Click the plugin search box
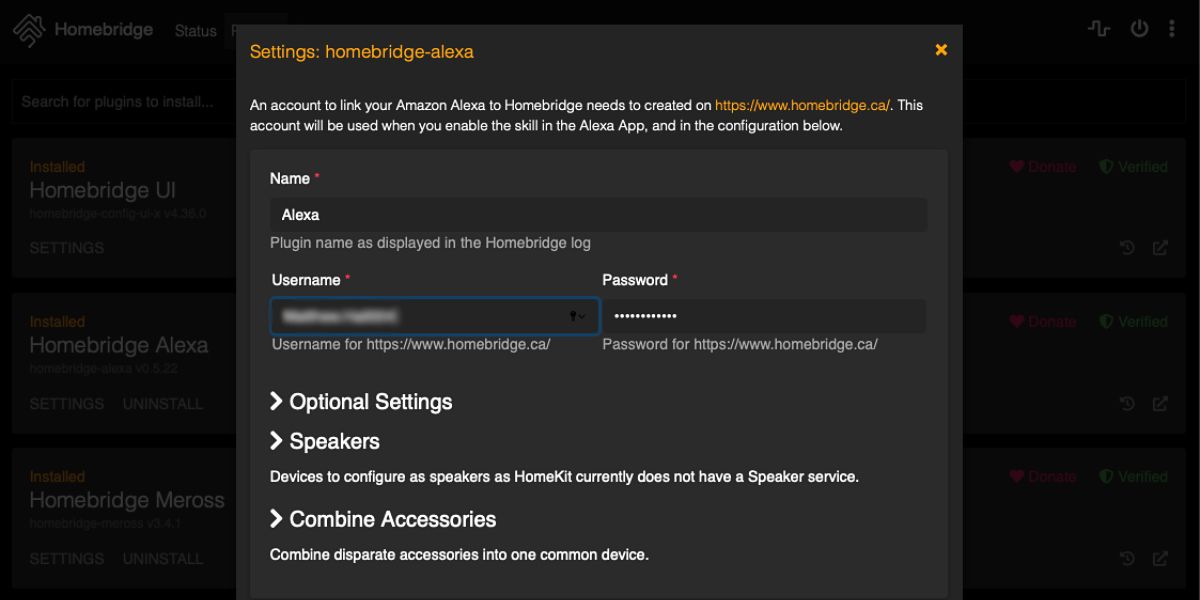The image size is (1200, 600). pyautogui.click(x=120, y=101)
